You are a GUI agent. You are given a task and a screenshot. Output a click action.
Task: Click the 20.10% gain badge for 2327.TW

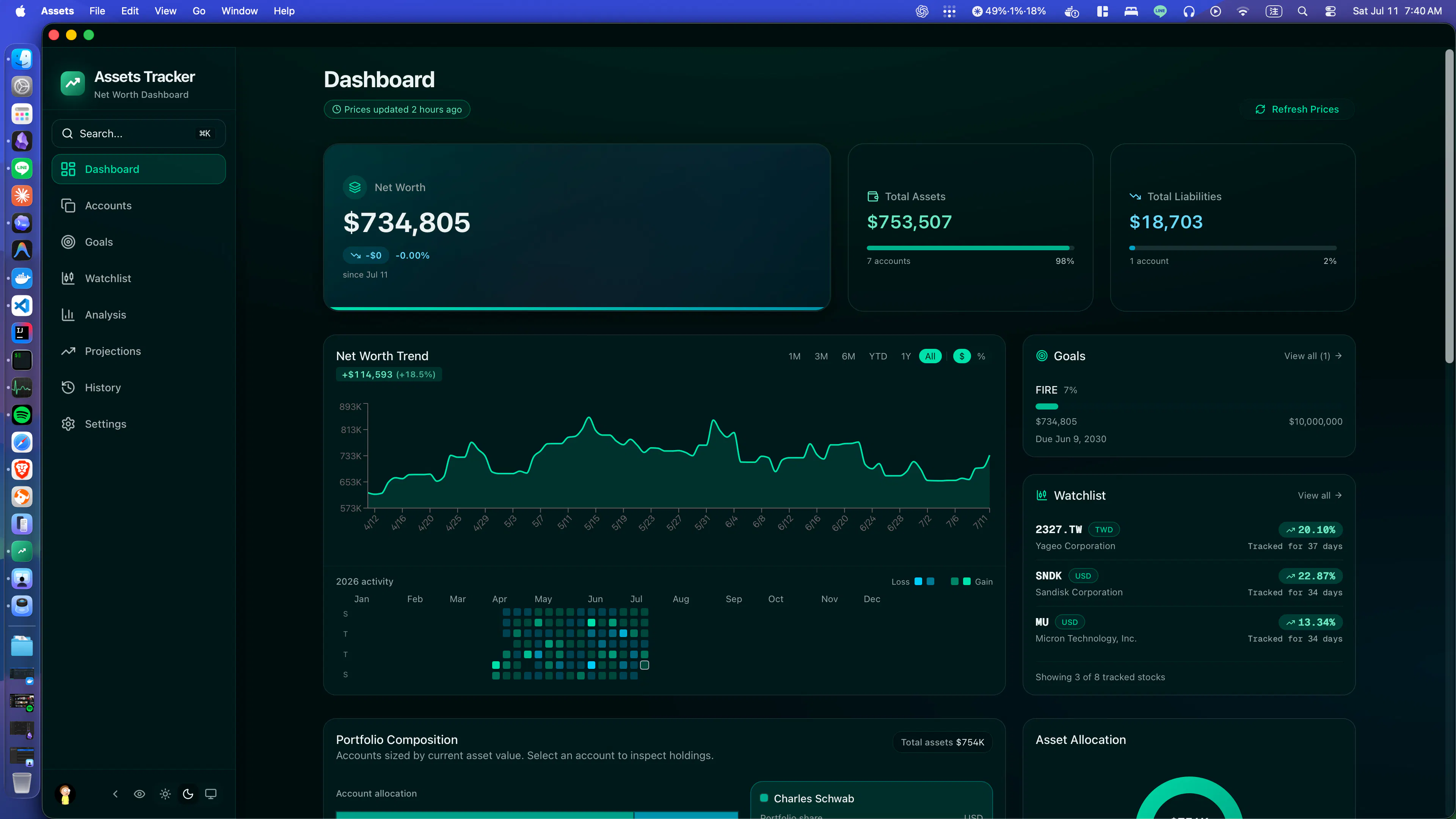point(1310,530)
